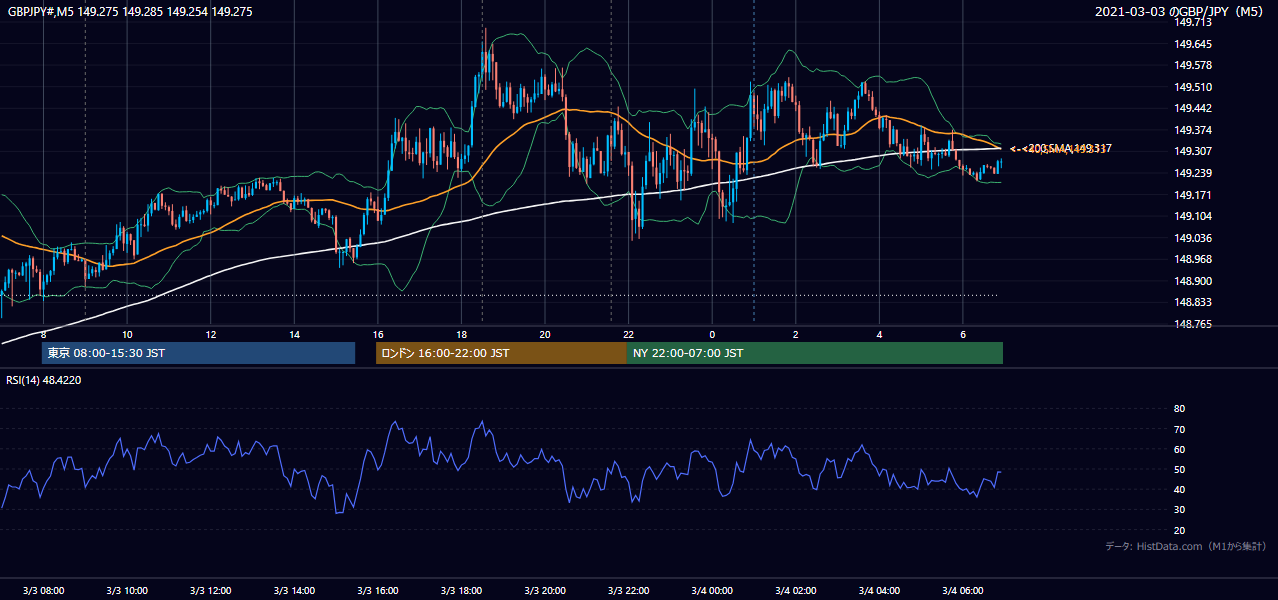Click the RSI level 50 label
Image resolution: width=1278 pixels, height=600 pixels.
(1179, 469)
